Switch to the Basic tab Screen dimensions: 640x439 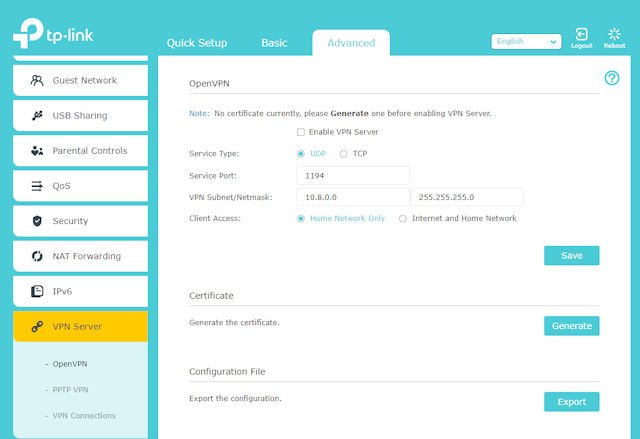pyautogui.click(x=274, y=43)
